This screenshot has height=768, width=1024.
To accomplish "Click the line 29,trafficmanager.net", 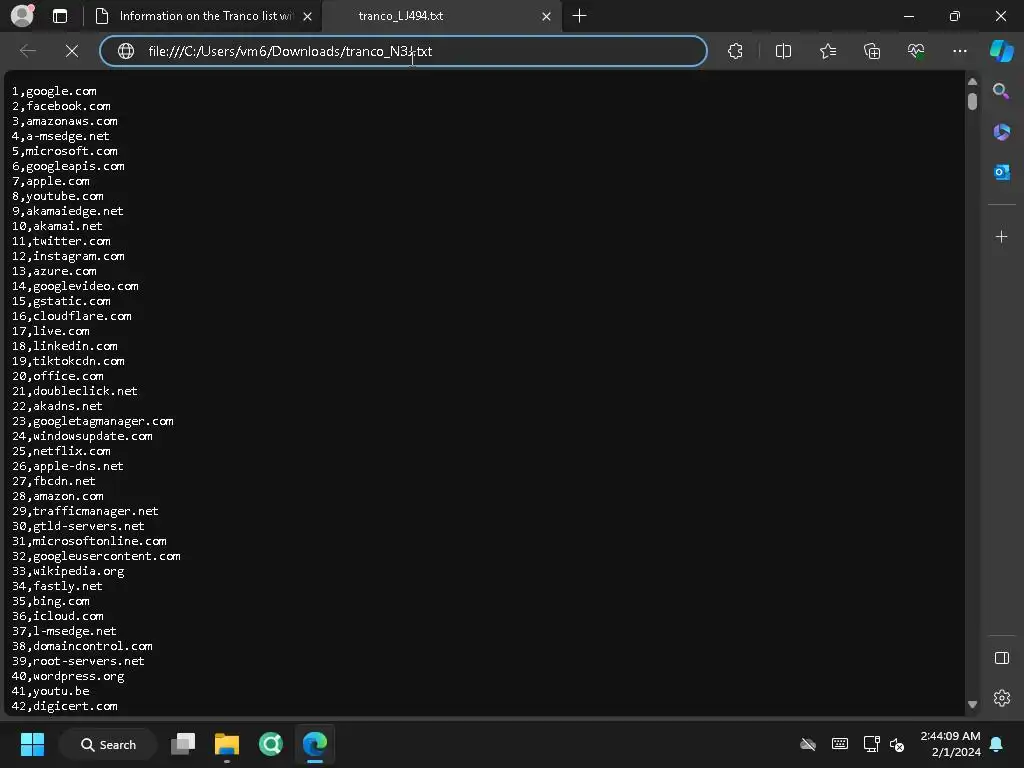I will 86,511.
